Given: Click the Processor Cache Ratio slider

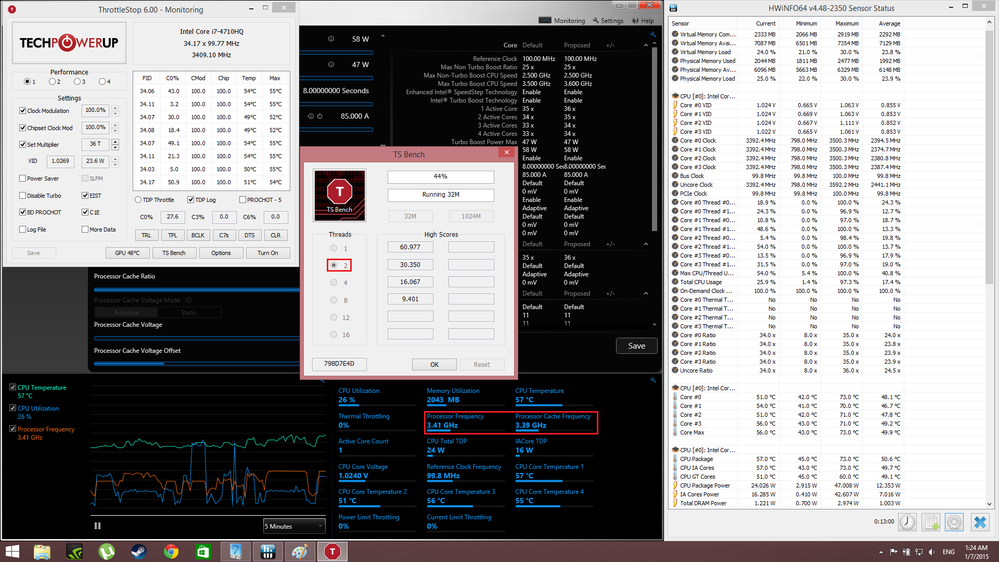Looking at the screenshot, I should point(197,289).
